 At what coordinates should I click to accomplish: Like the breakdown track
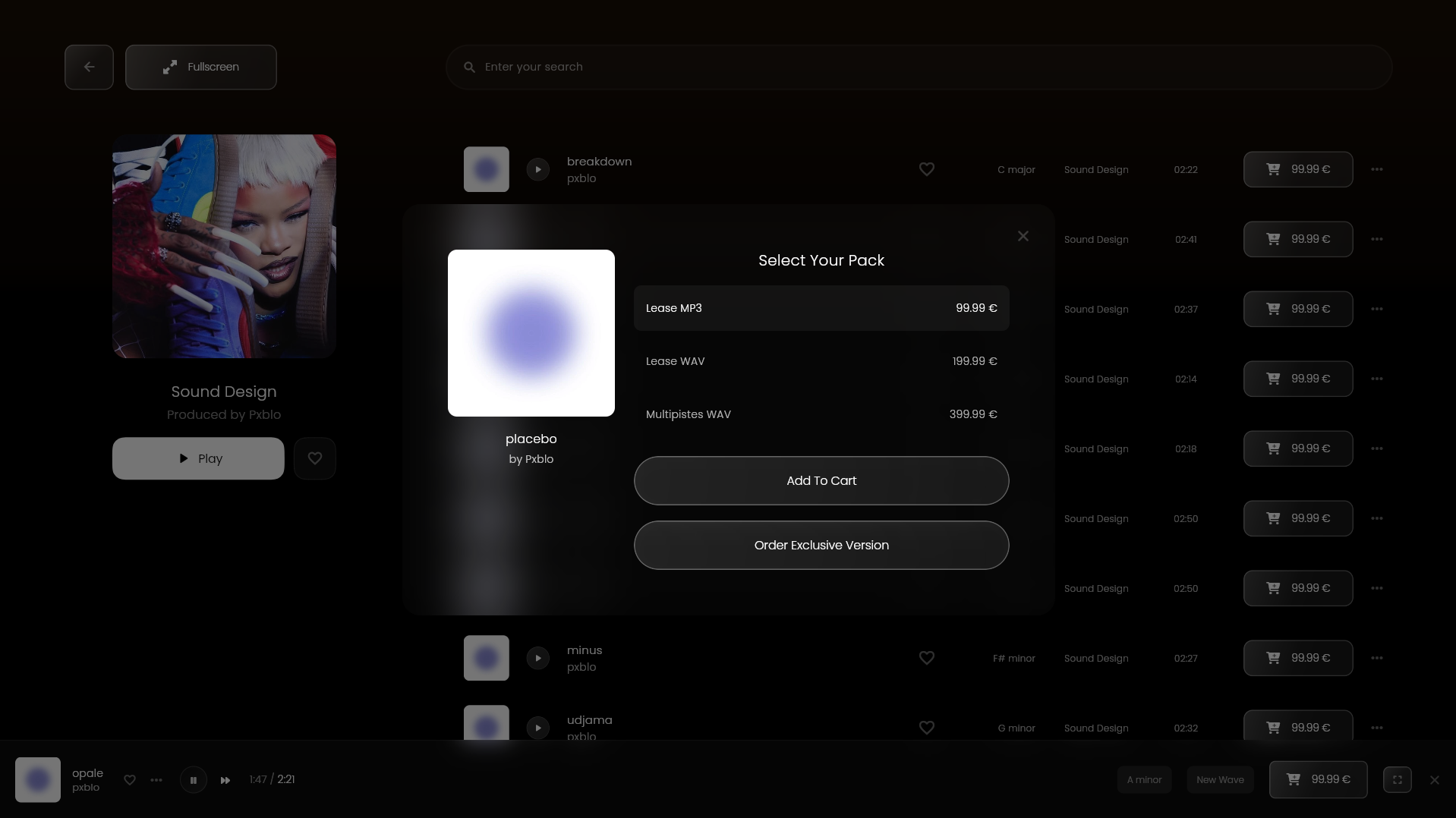tap(927, 169)
